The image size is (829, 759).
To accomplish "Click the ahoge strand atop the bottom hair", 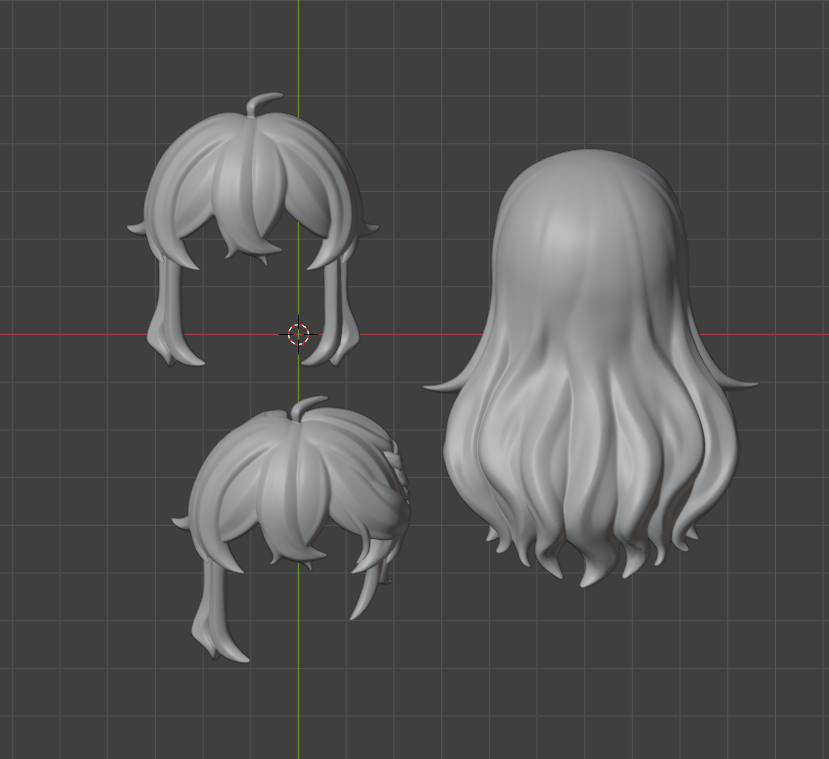I will (x=308, y=403).
